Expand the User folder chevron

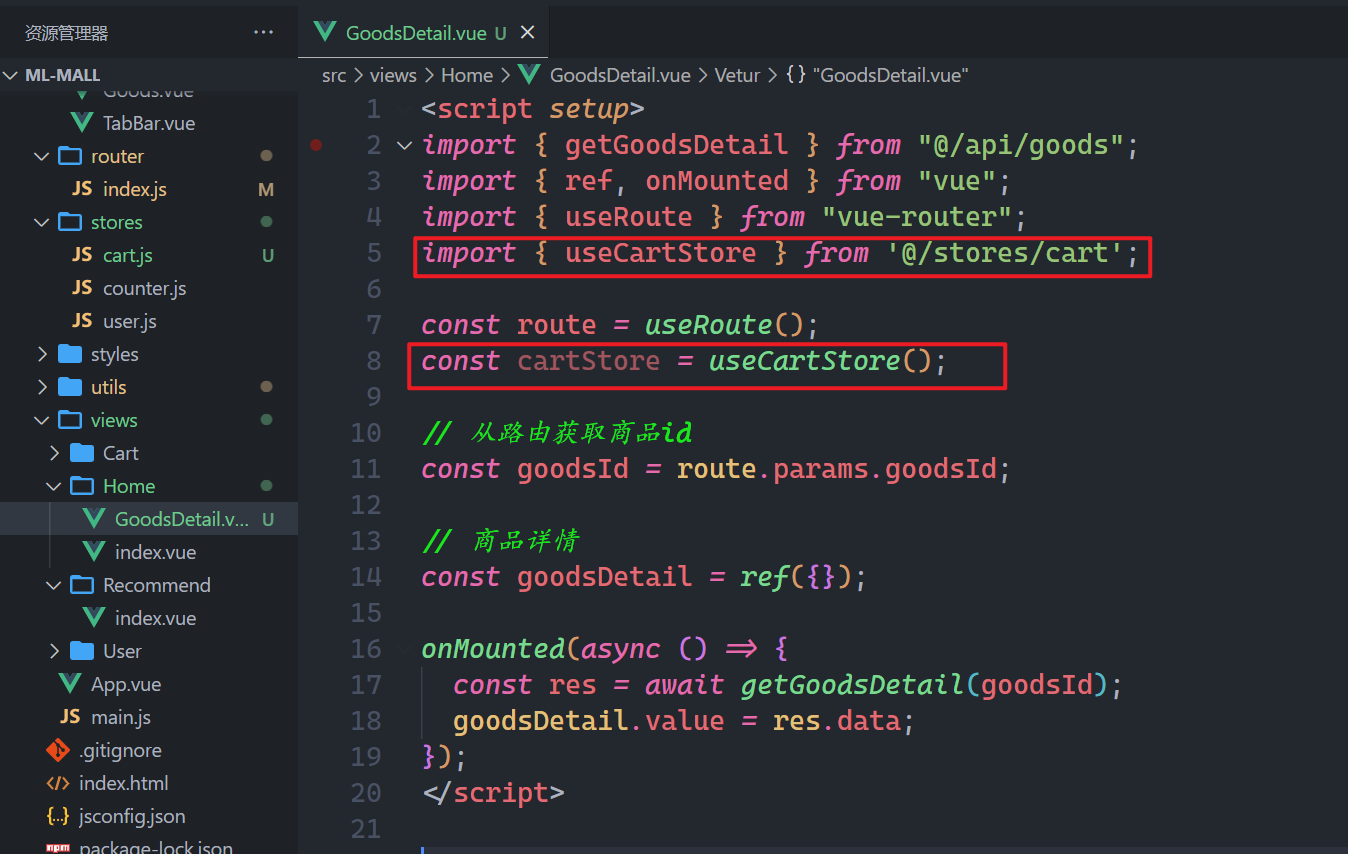tap(54, 651)
